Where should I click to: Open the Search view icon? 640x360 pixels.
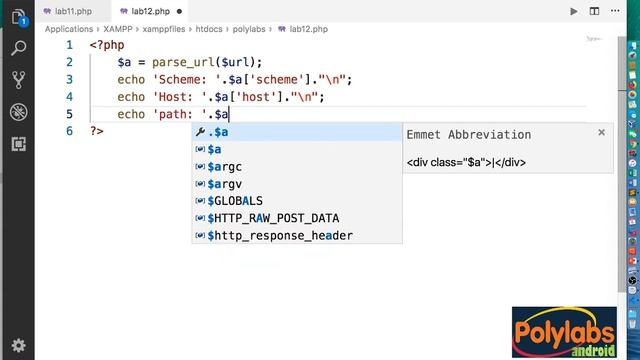point(18,48)
